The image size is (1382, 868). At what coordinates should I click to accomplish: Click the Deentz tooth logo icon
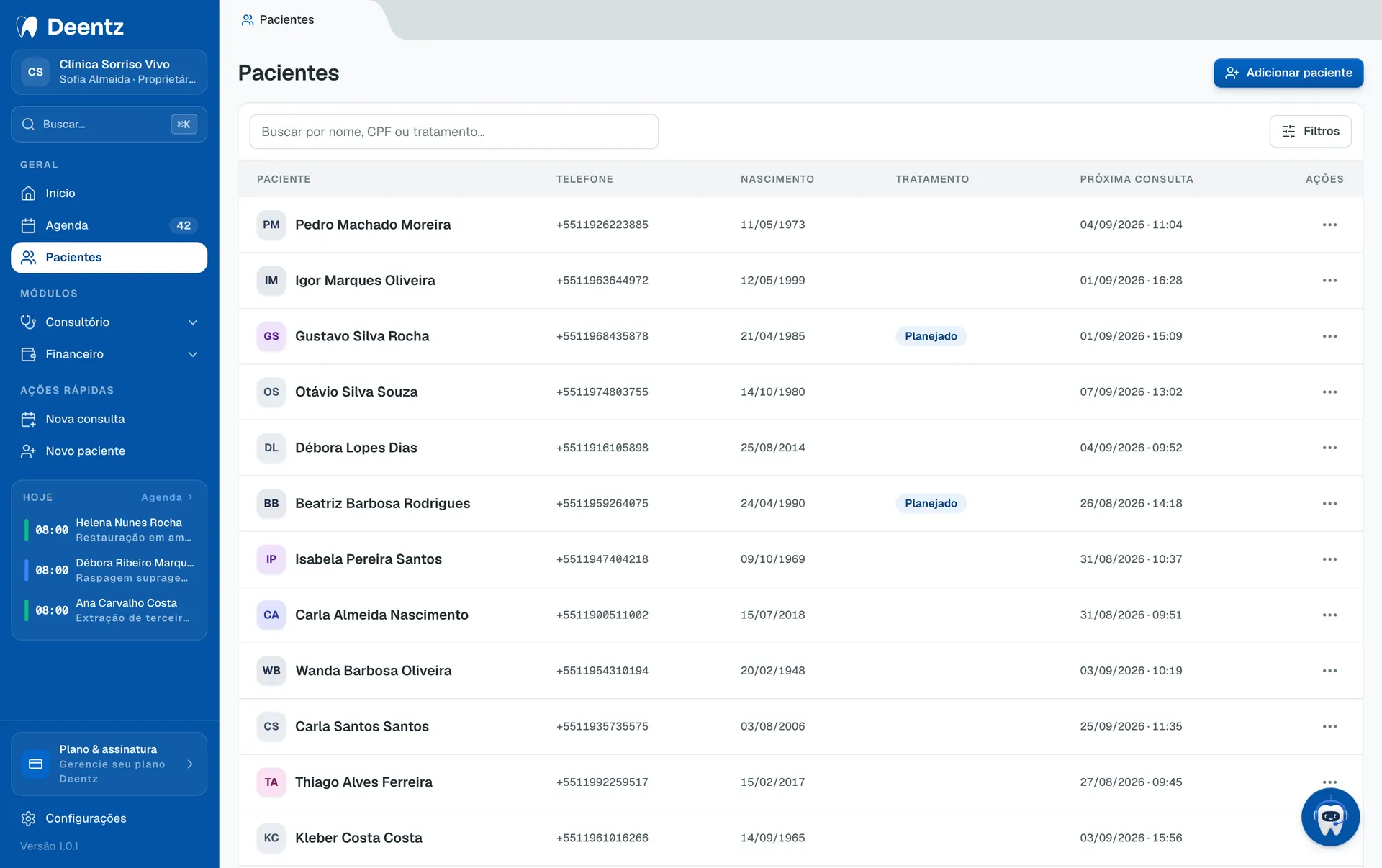click(27, 27)
